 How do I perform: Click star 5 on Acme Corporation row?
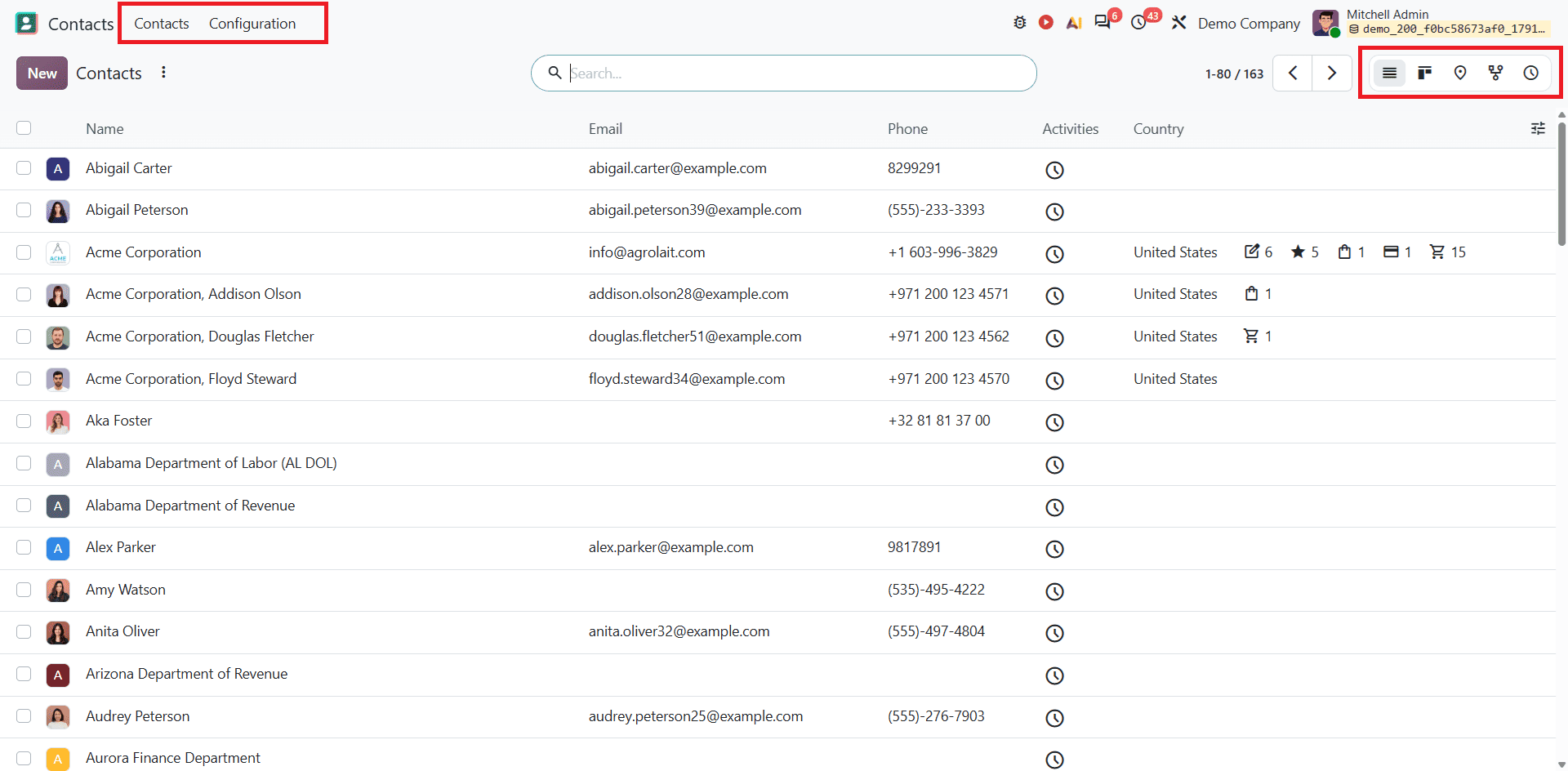(1305, 252)
